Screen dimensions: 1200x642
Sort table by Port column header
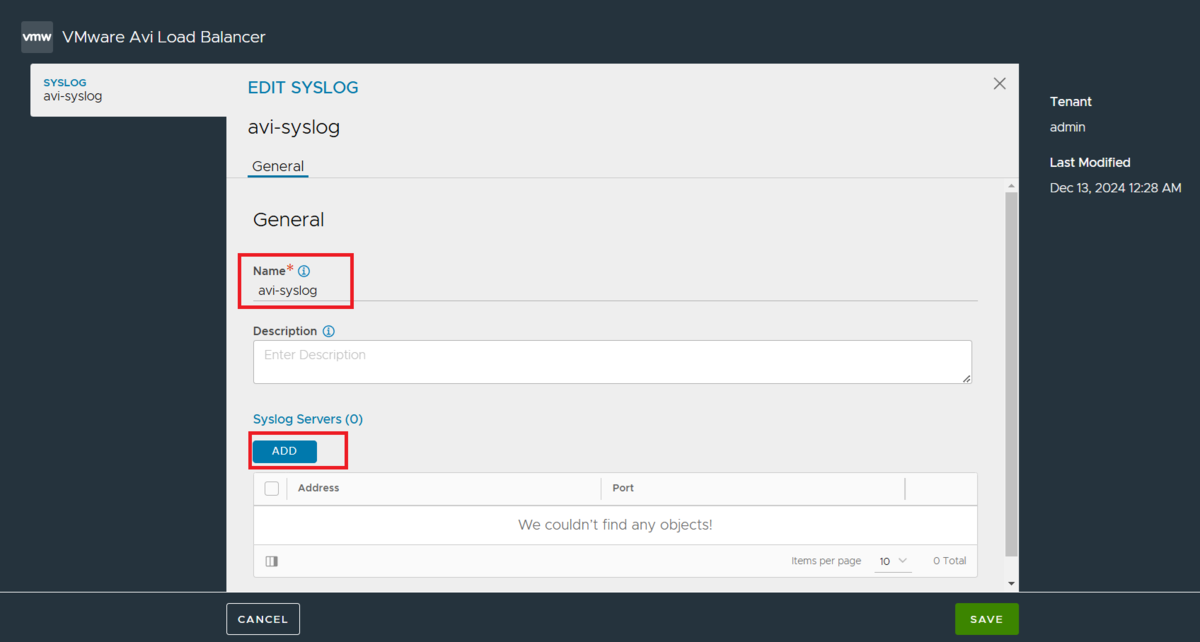[623, 488]
